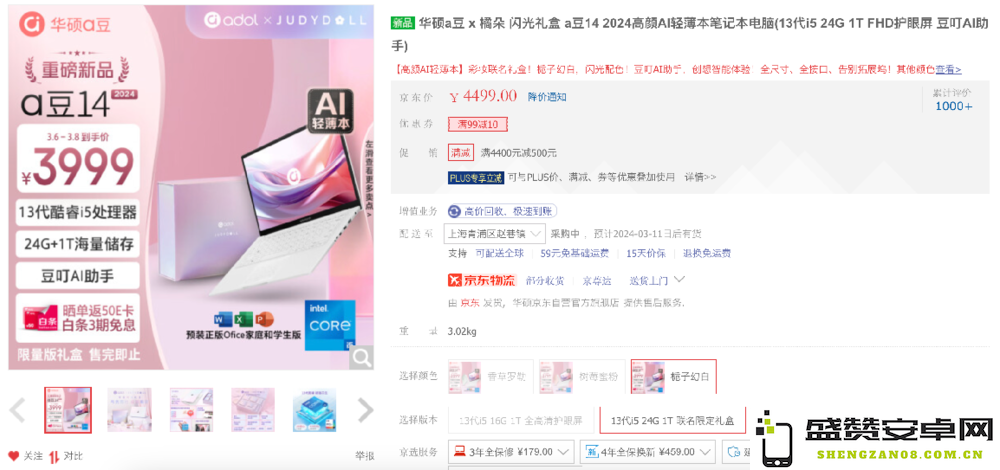Image resolution: width=1000 pixels, height=470 pixels.
Task: Show next thumbnails with right arrow
Action: click(365, 410)
